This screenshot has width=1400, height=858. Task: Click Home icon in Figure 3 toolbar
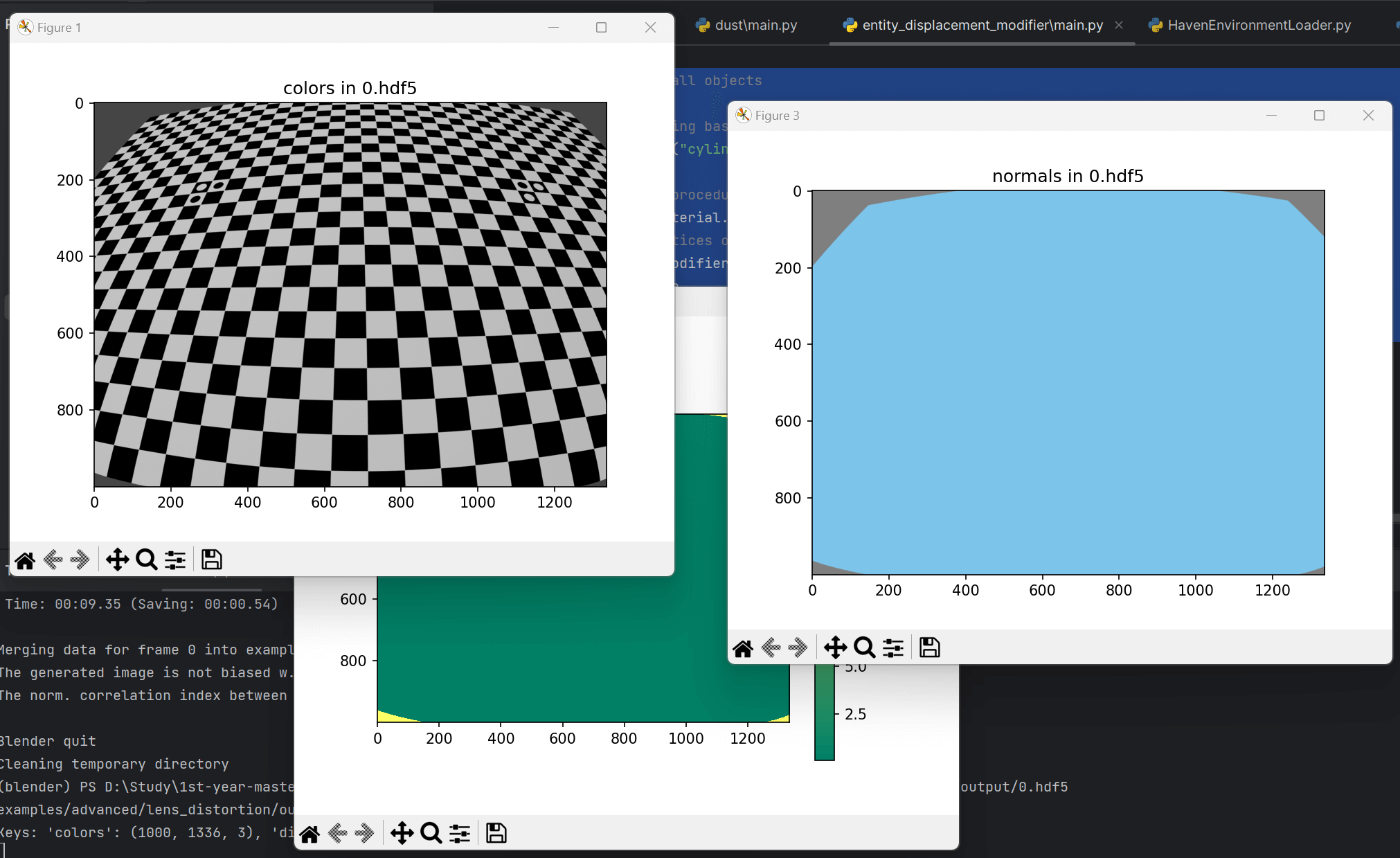pos(743,647)
